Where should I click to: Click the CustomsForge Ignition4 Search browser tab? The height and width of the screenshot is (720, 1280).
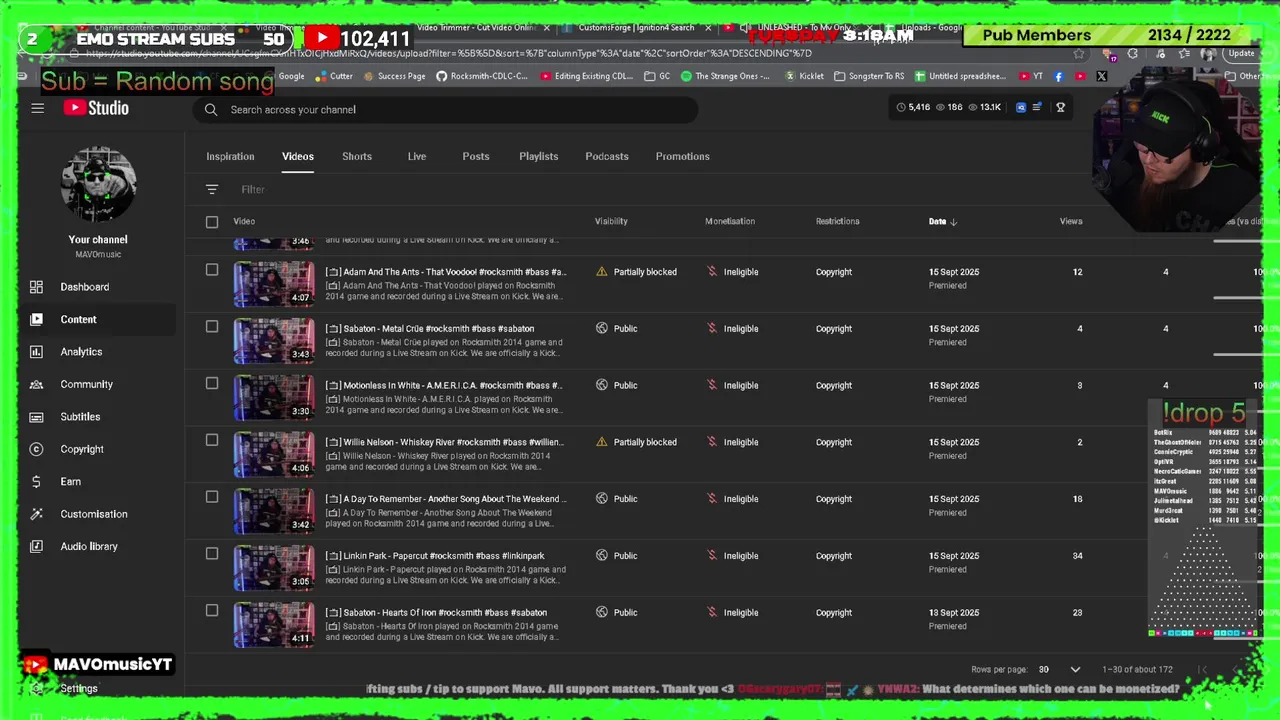(637, 28)
